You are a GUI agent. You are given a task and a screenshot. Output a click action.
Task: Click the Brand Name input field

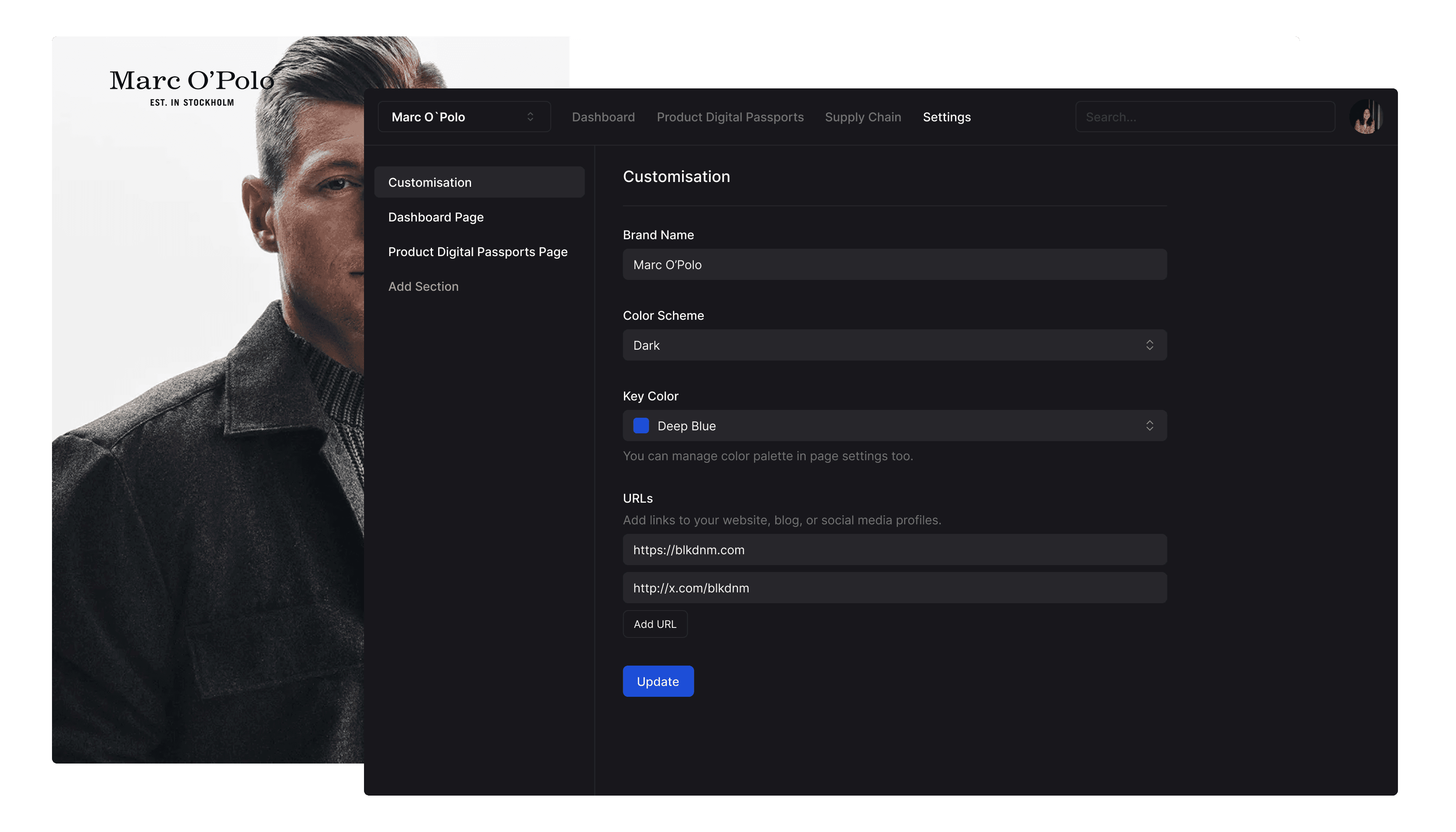coord(894,265)
